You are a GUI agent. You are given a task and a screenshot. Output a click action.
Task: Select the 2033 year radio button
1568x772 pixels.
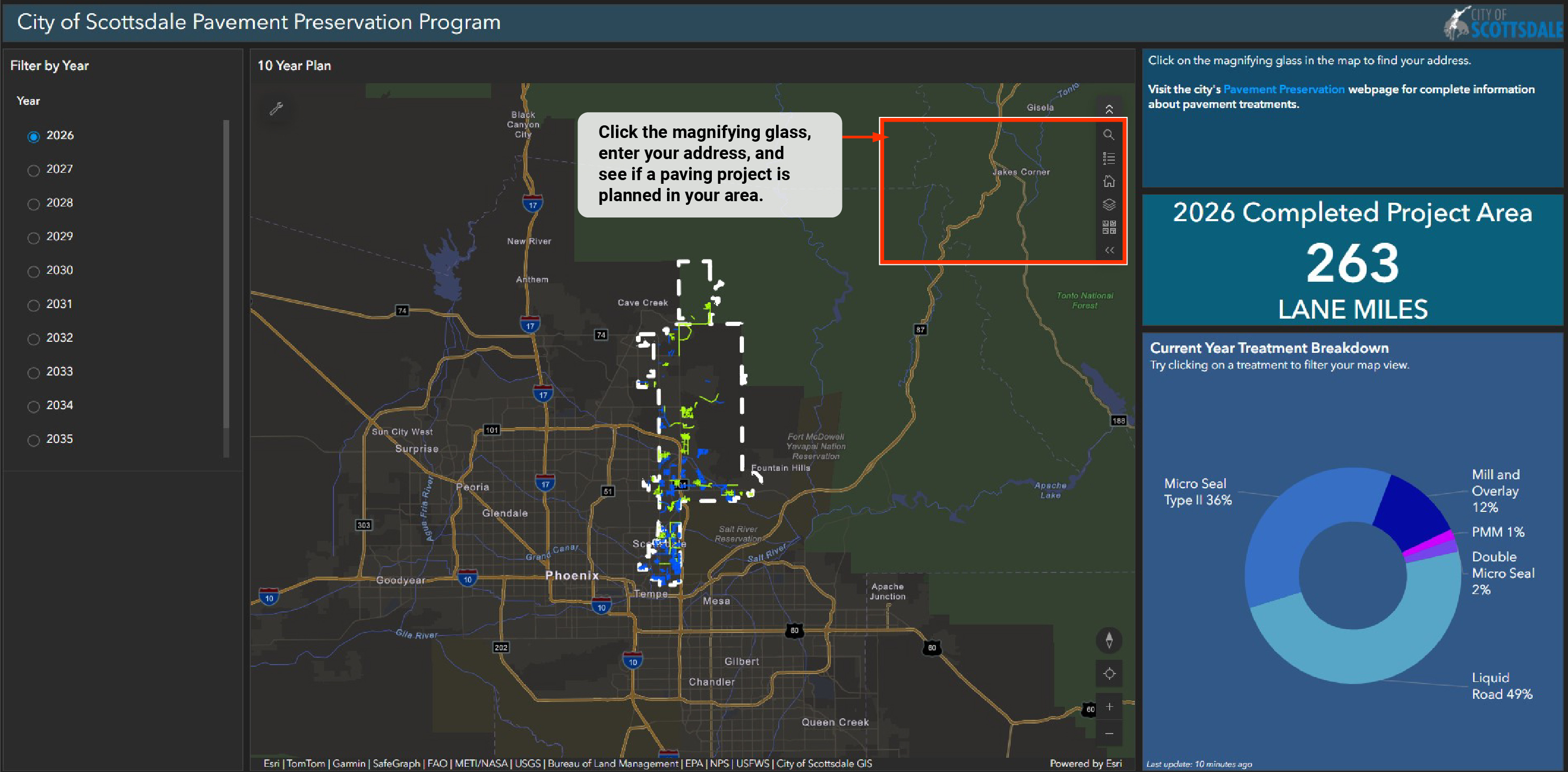tap(34, 373)
